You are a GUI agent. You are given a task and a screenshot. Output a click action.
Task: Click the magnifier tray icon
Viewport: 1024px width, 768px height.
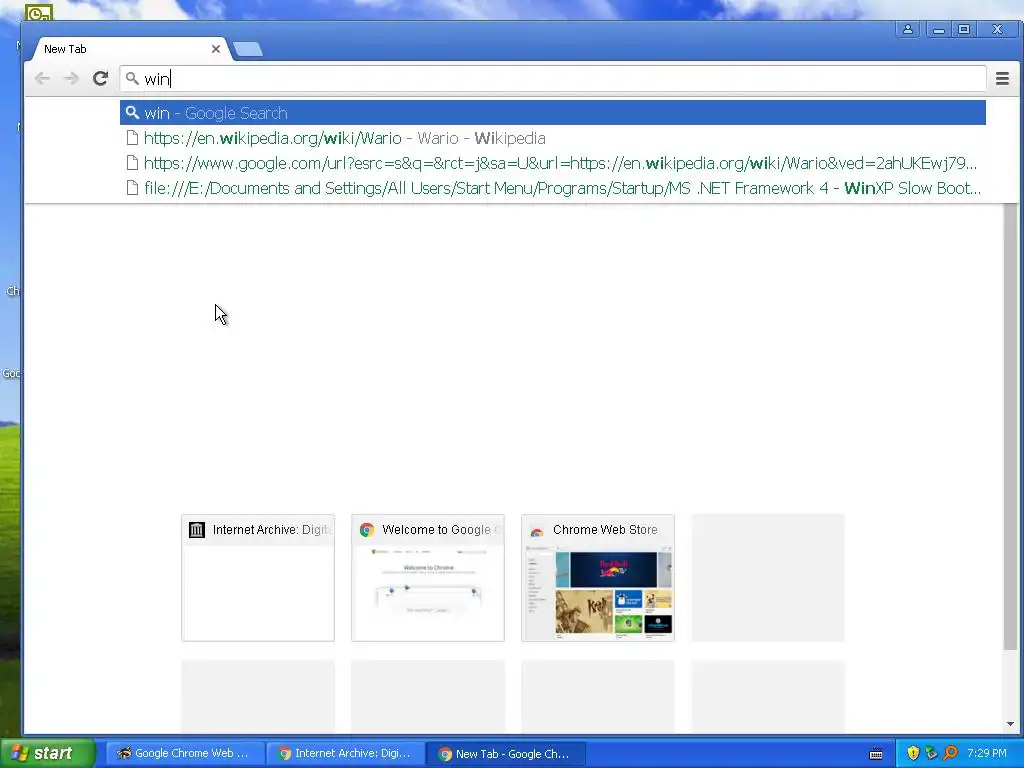(950, 753)
